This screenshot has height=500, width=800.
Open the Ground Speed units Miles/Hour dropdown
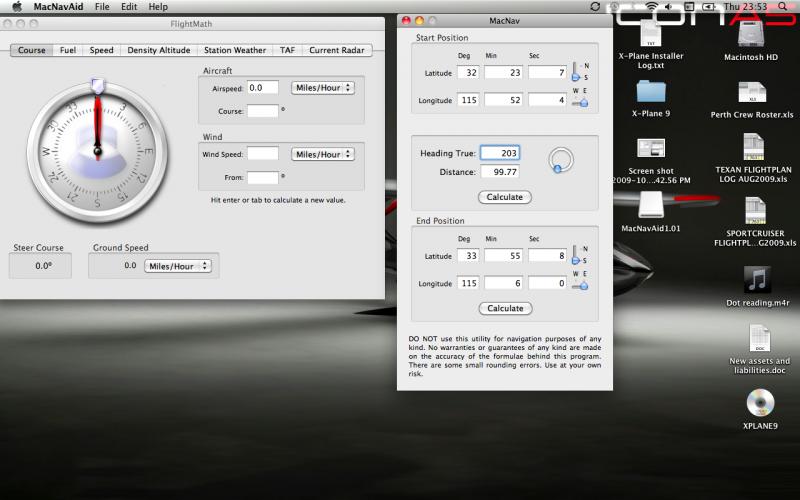[x=178, y=266]
